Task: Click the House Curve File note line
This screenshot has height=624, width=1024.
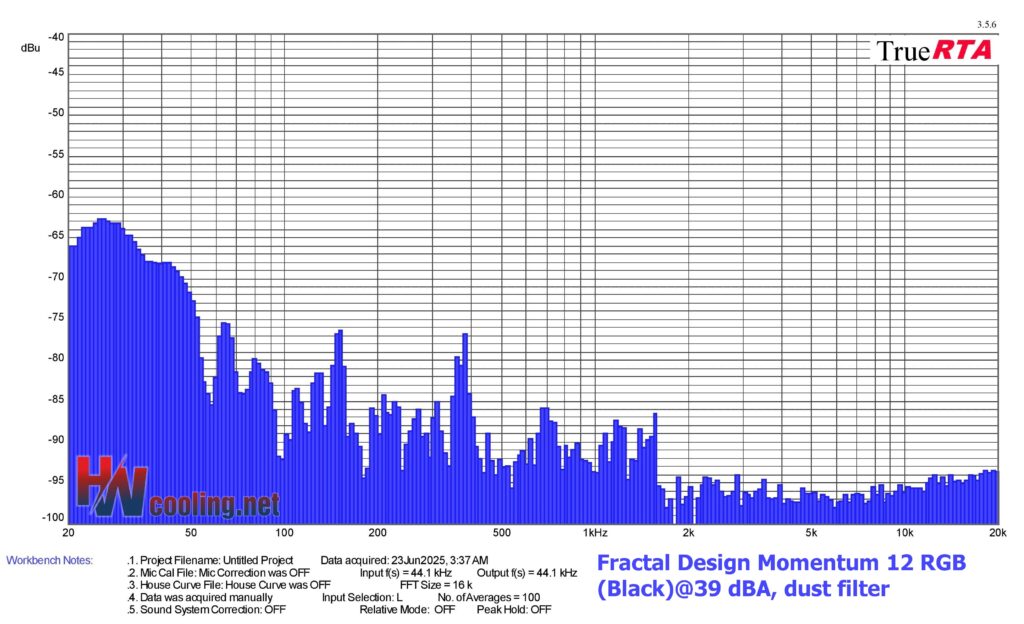Action: (229, 585)
